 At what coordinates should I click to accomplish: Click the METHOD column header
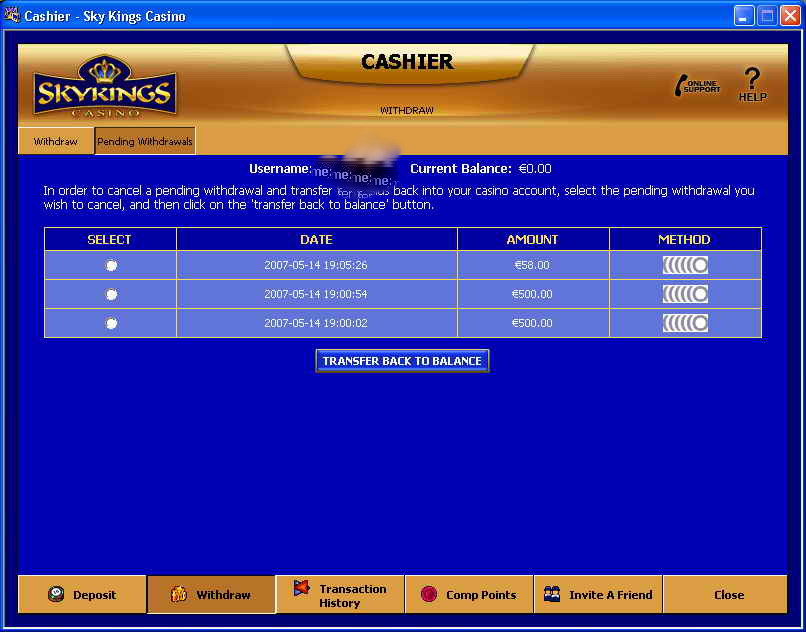click(685, 240)
